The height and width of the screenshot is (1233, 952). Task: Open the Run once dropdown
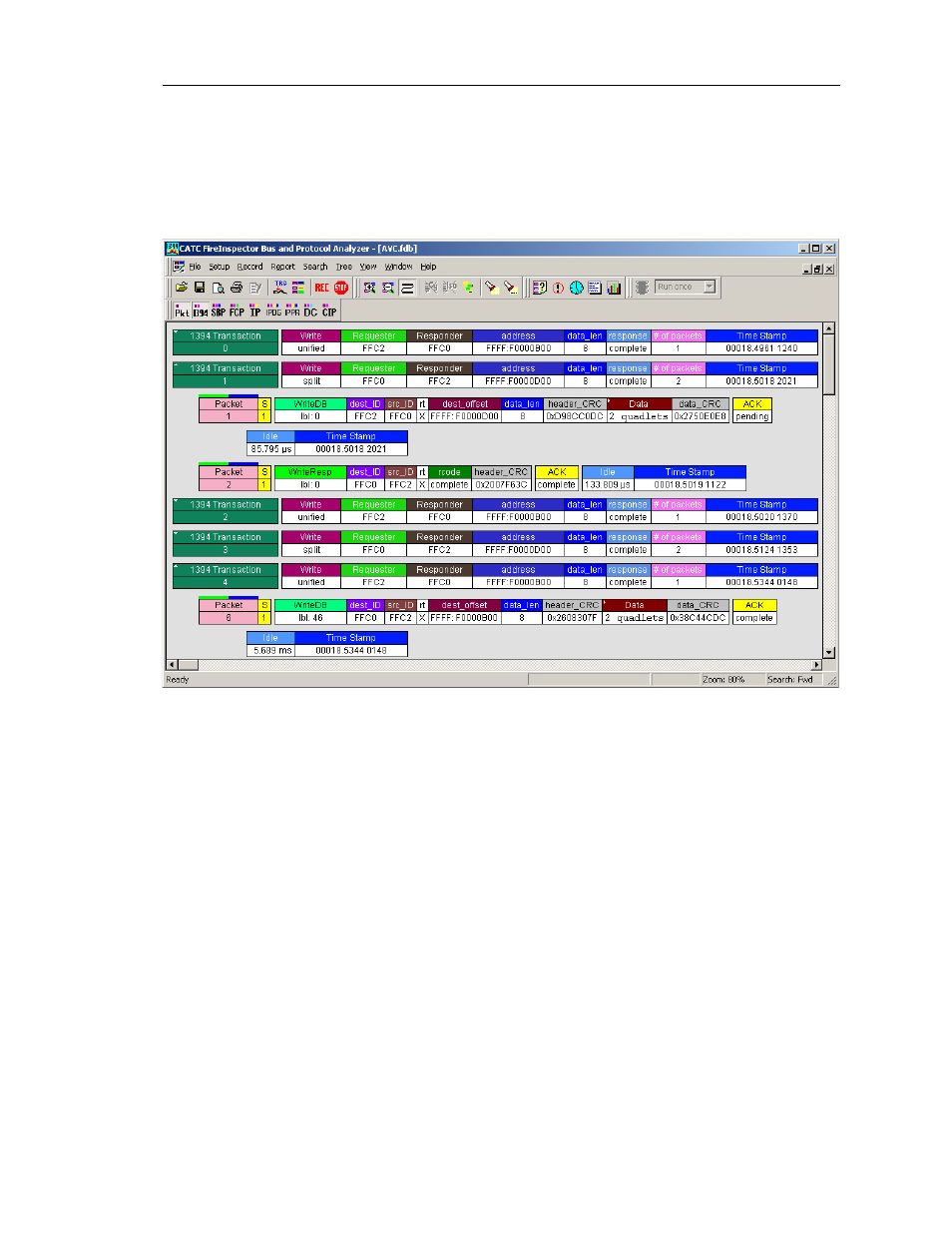coord(710,287)
